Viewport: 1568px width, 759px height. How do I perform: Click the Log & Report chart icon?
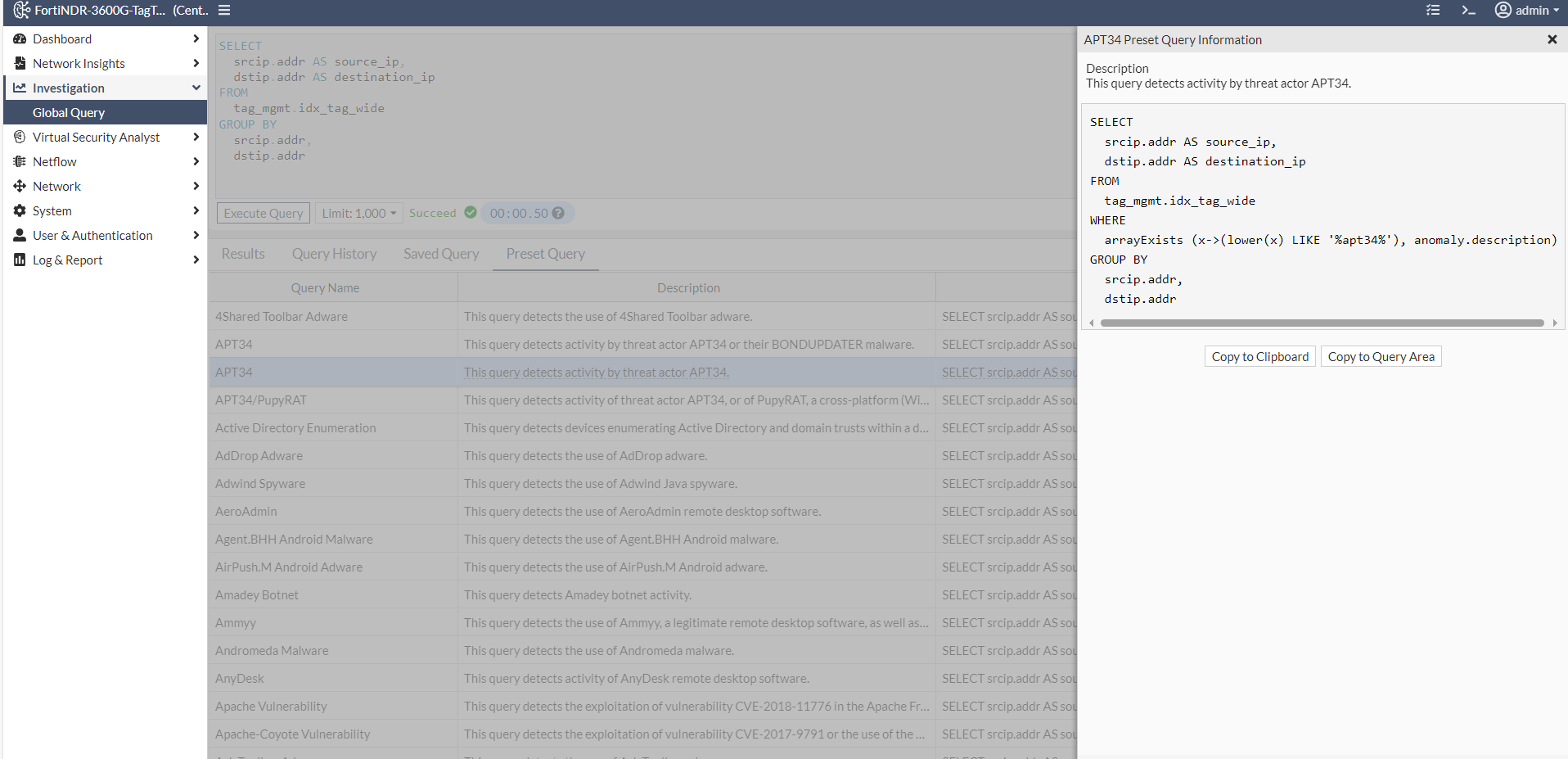click(x=19, y=260)
